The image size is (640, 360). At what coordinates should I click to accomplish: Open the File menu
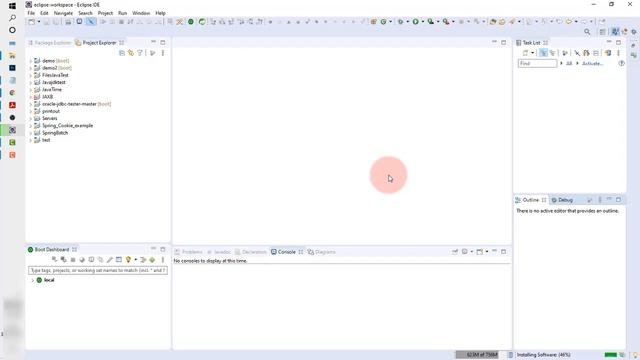pos(31,13)
